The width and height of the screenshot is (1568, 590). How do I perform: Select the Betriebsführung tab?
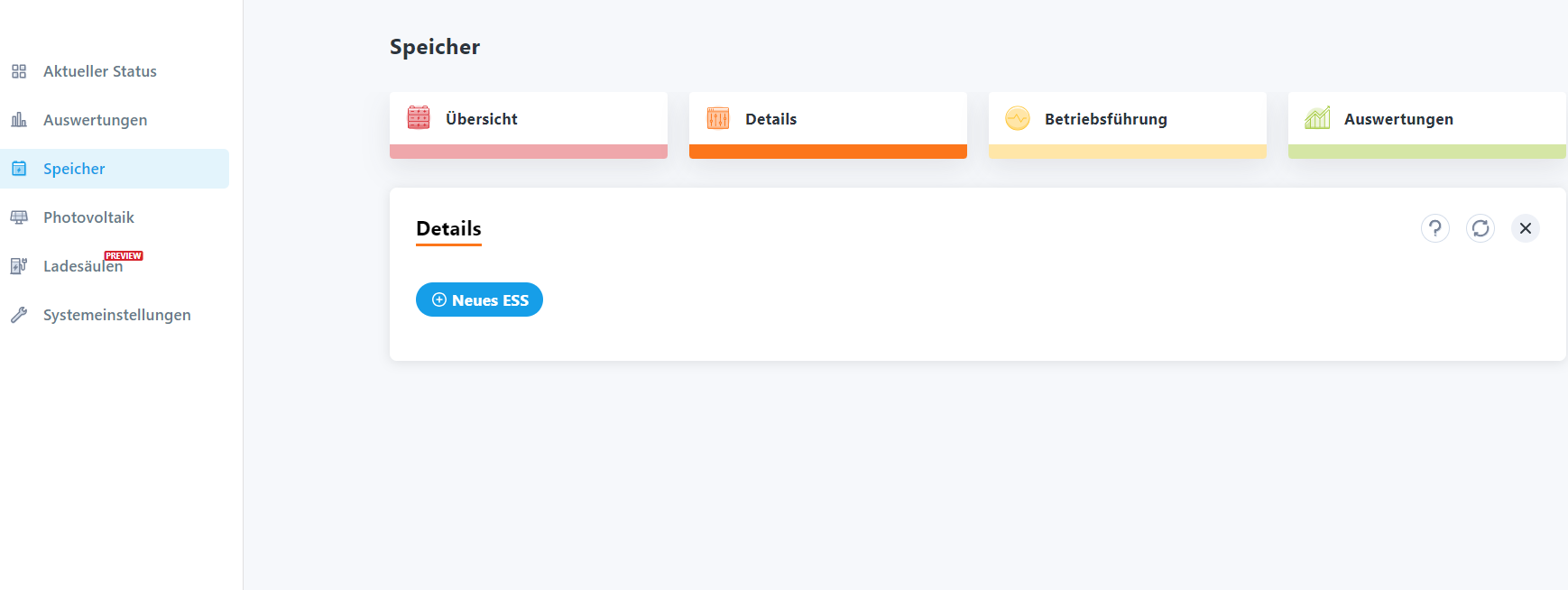[x=1128, y=119]
